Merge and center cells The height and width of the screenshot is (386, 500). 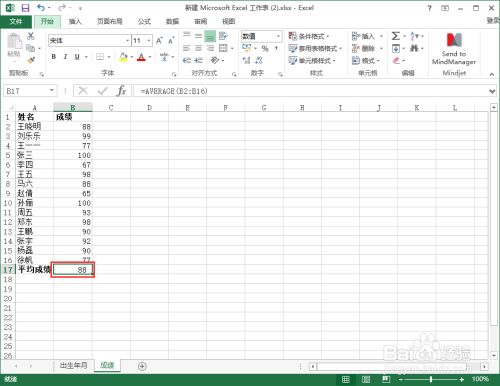click(223, 48)
